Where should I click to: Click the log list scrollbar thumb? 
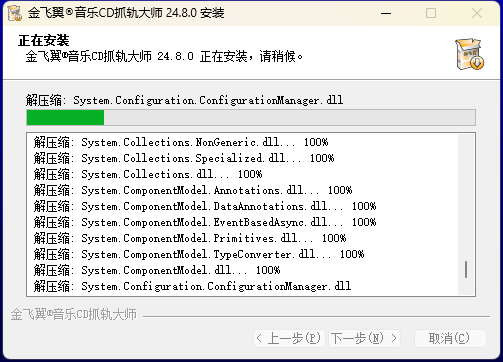point(466,269)
